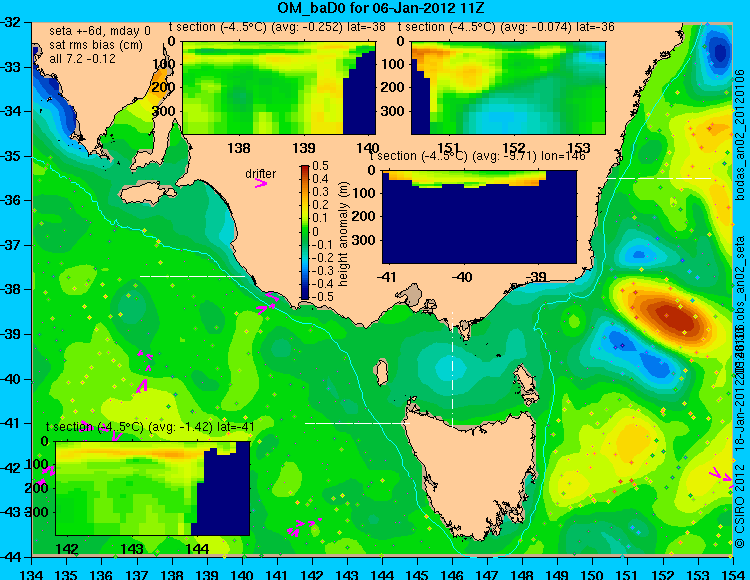
Task: Click the -41 latitude axis label
Action: click(12, 424)
